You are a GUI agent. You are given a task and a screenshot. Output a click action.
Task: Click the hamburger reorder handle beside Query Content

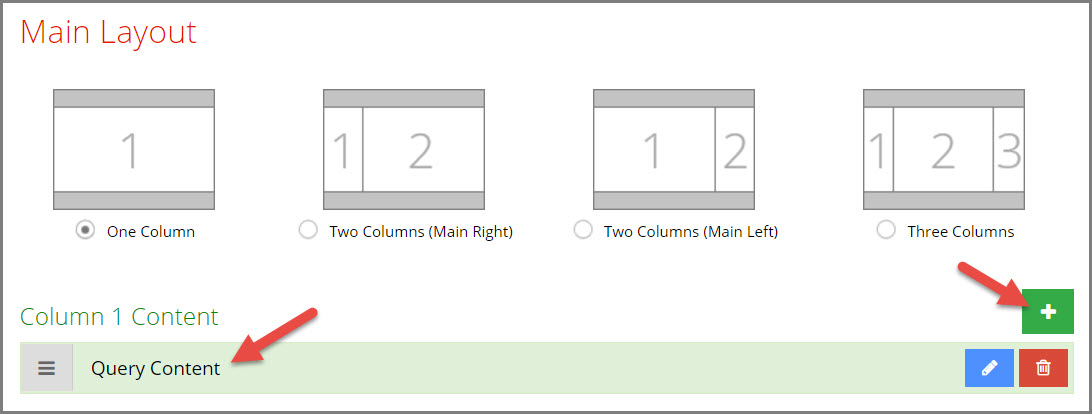[x=47, y=368]
